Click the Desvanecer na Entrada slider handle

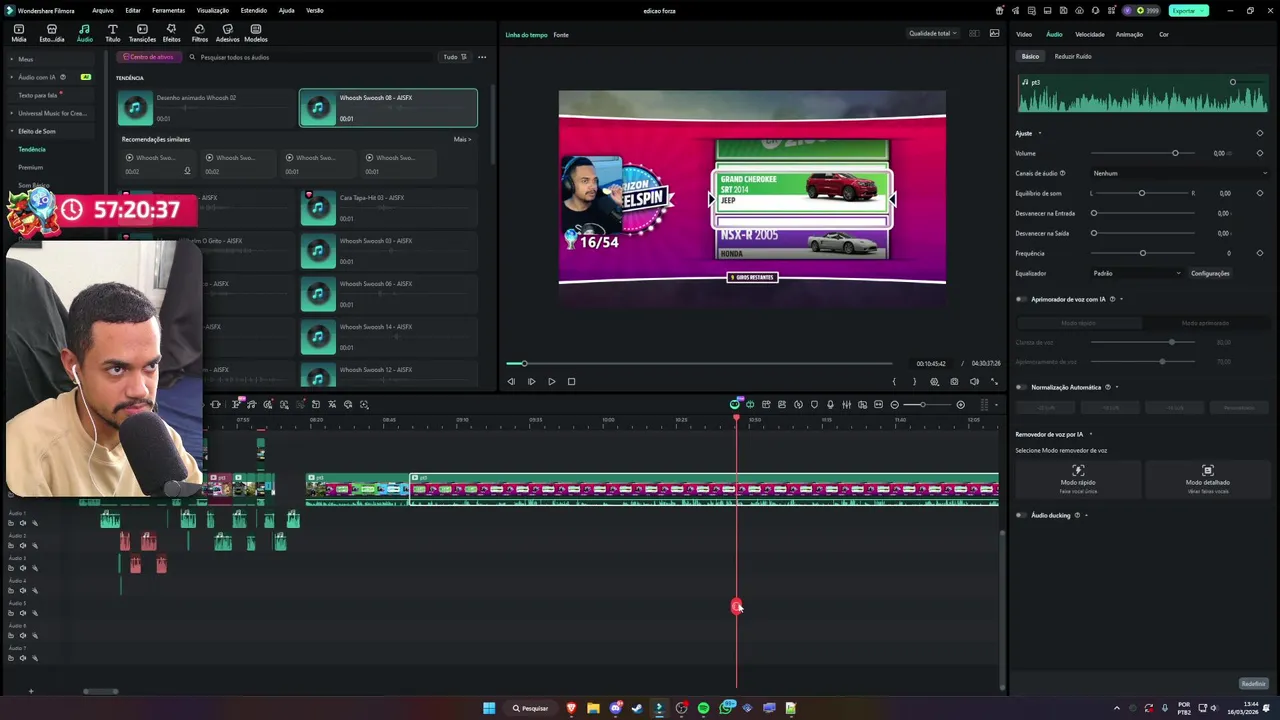point(1094,213)
